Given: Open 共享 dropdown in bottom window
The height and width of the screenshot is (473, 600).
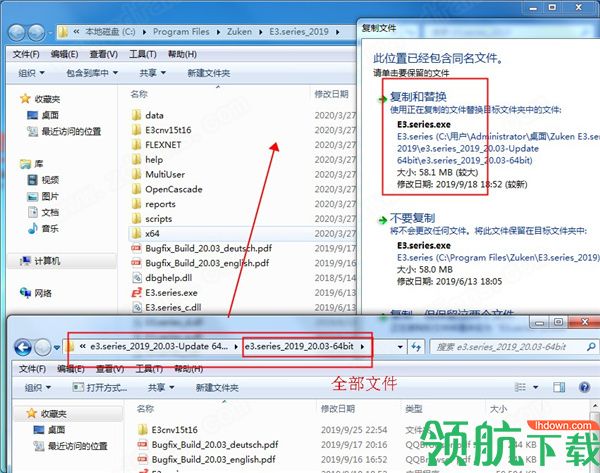Looking at the screenshot, I should [161, 388].
